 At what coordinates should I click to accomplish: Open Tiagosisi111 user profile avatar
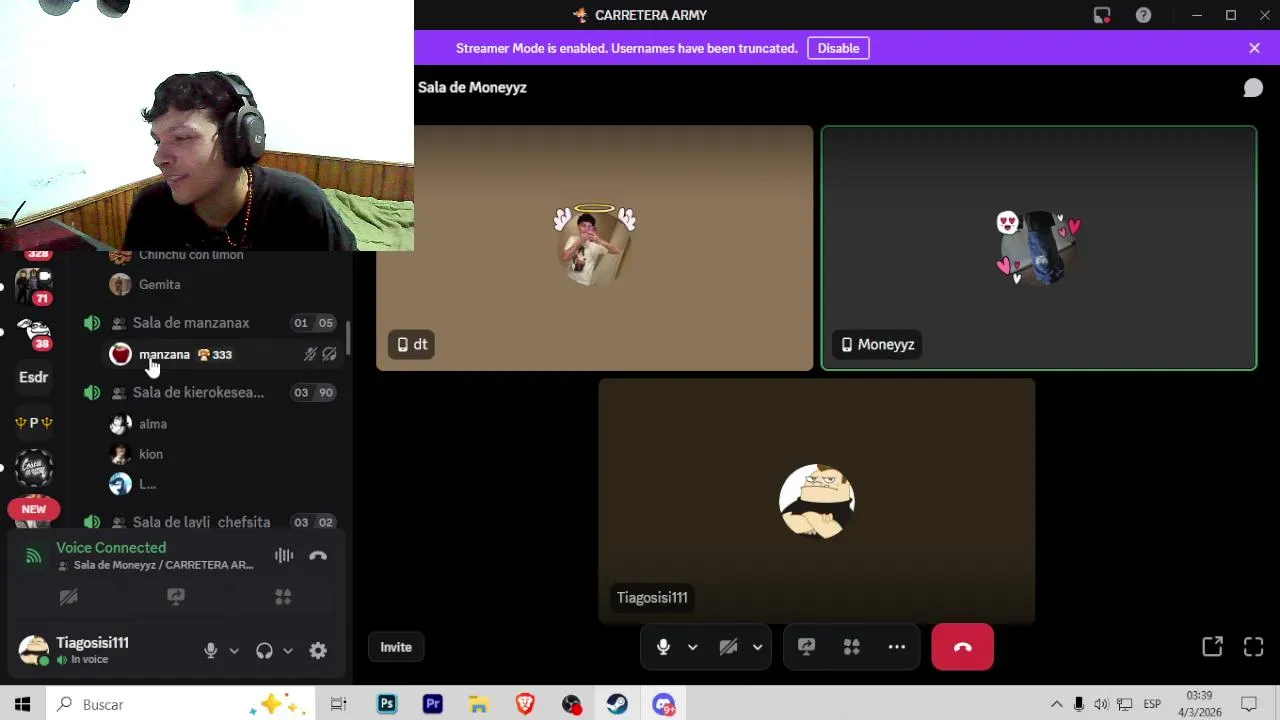click(34, 650)
